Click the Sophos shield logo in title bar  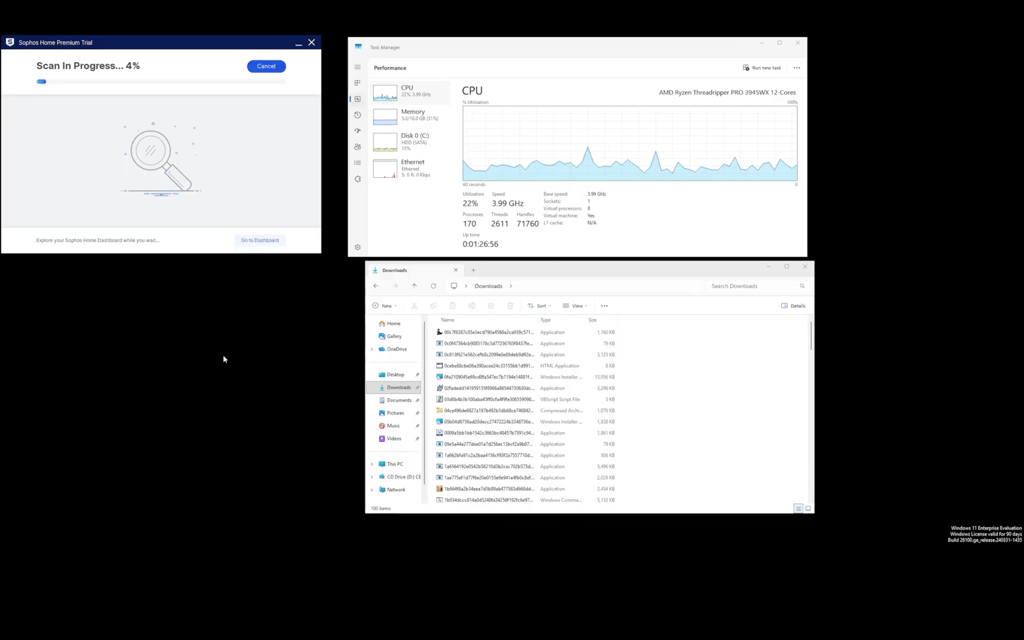click(10, 42)
